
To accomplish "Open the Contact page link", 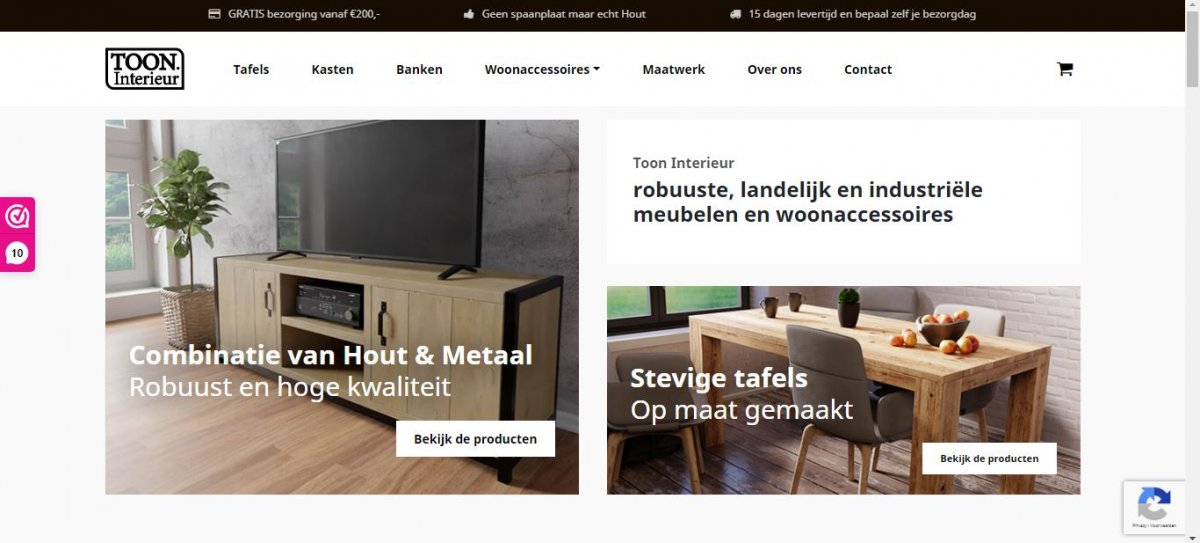I will coord(867,69).
